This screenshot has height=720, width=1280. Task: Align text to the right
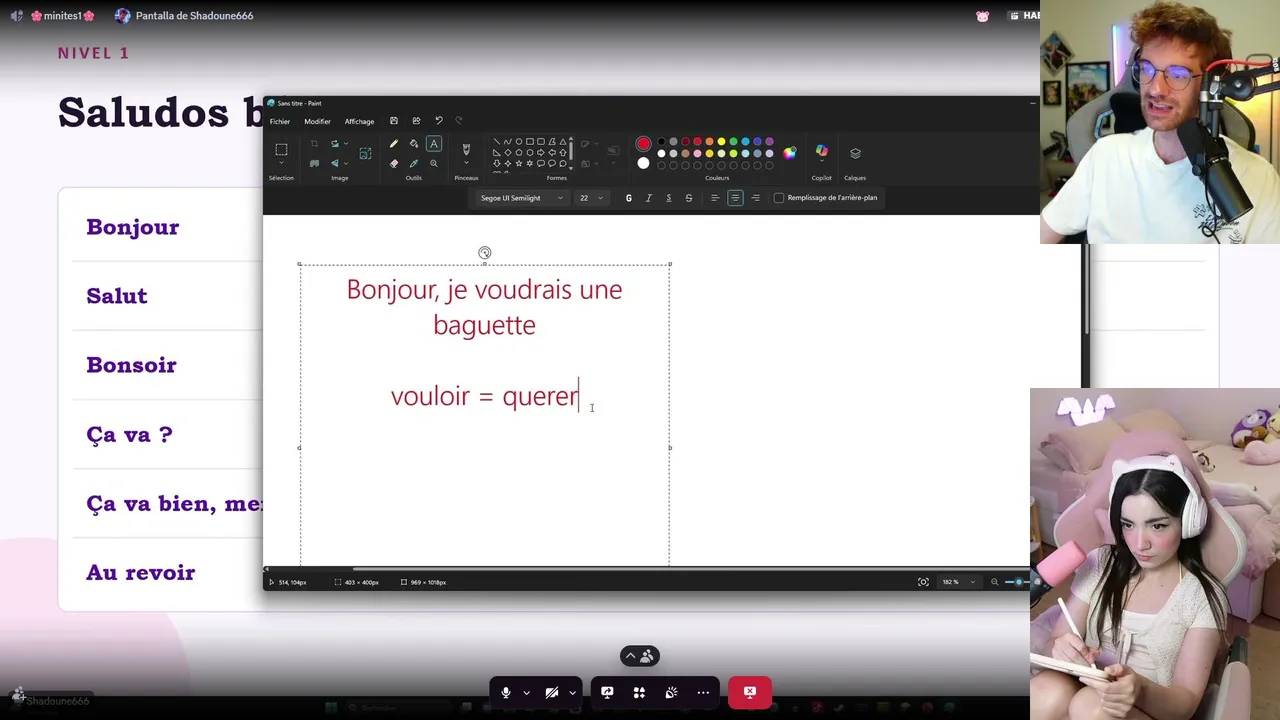click(x=755, y=198)
